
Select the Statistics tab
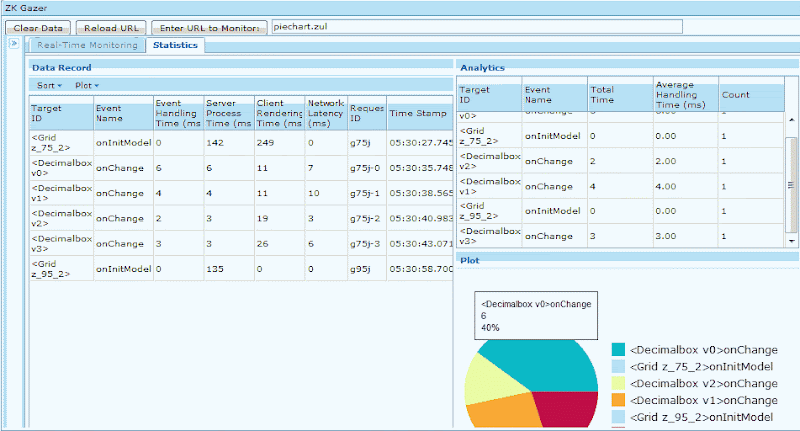point(175,45)
